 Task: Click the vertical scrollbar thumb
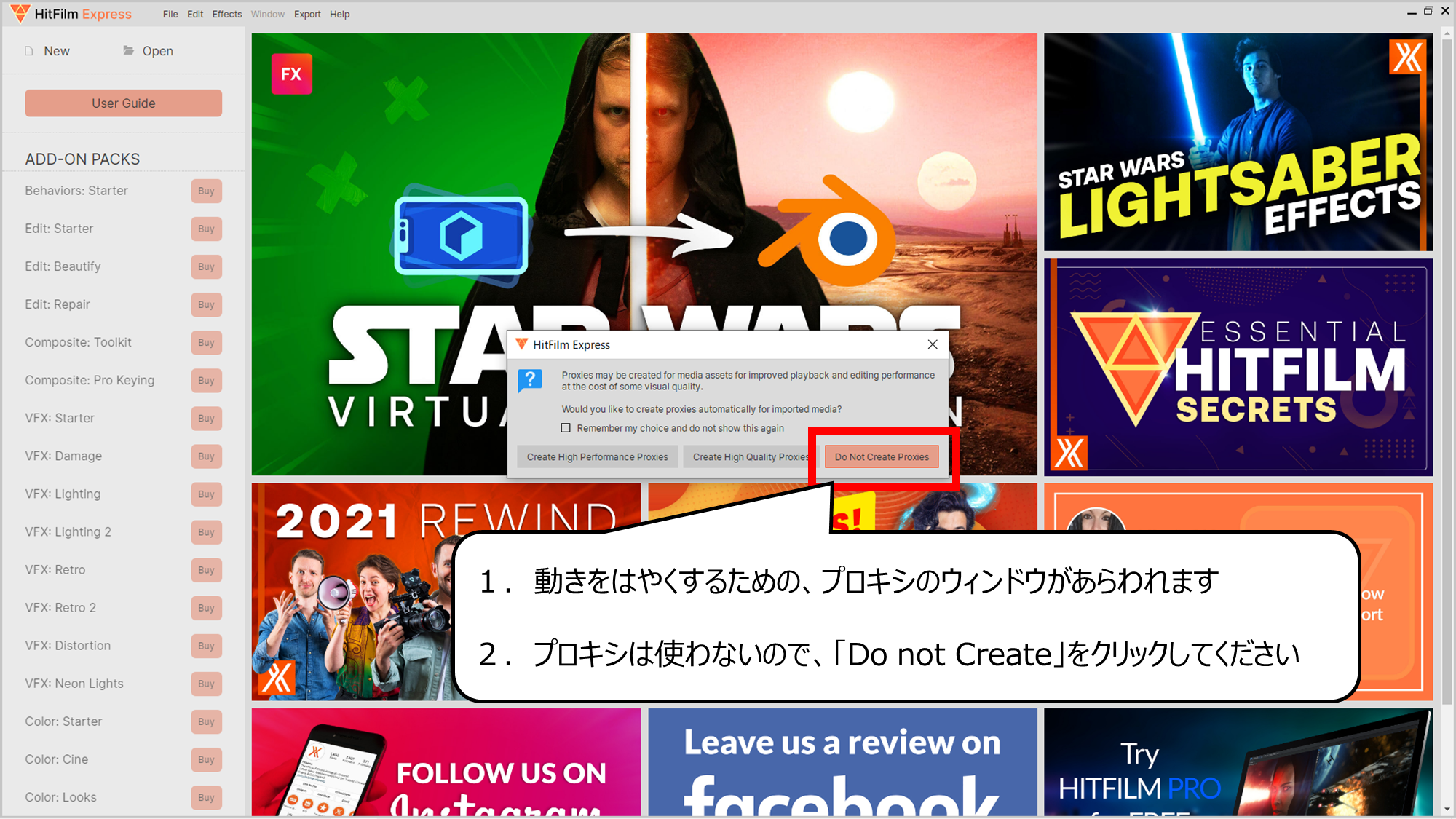pyautogui.click(x=1447, y=371)
